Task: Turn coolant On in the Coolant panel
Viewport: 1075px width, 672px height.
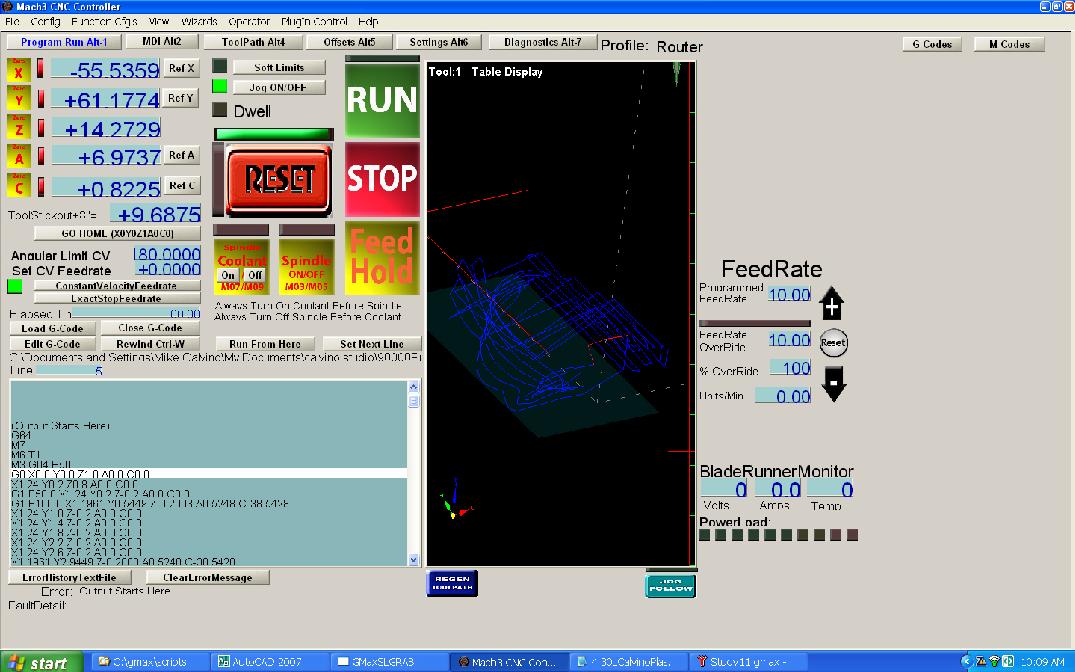Action: pyautogui.click(x=228, y=274)
